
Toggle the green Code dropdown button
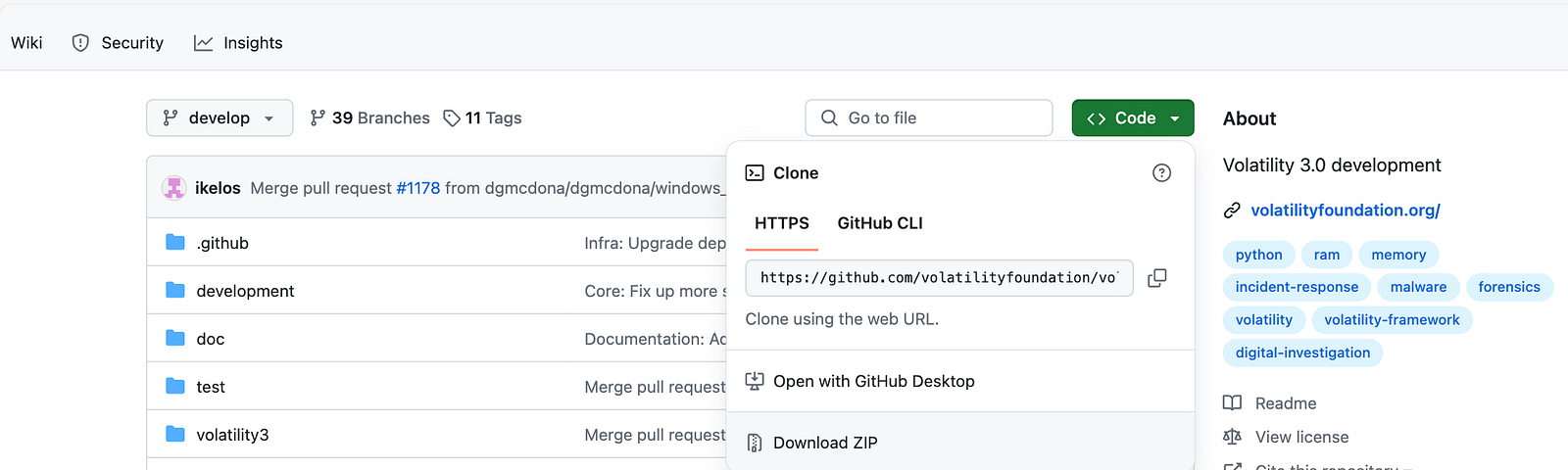[x=1133, y=117]
